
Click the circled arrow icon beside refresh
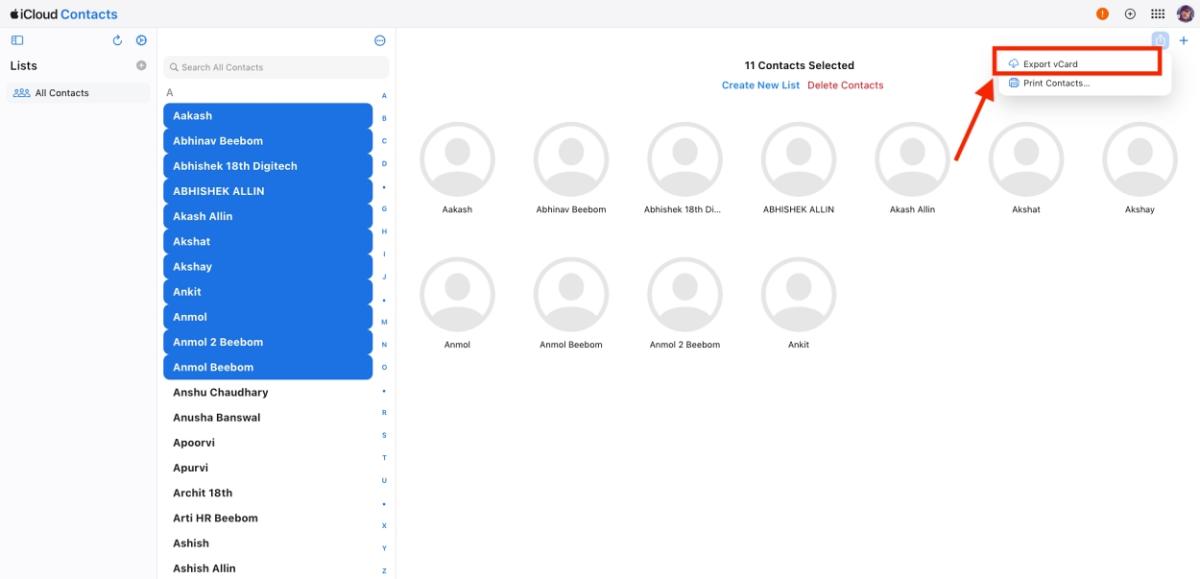[x=141, y=40]
